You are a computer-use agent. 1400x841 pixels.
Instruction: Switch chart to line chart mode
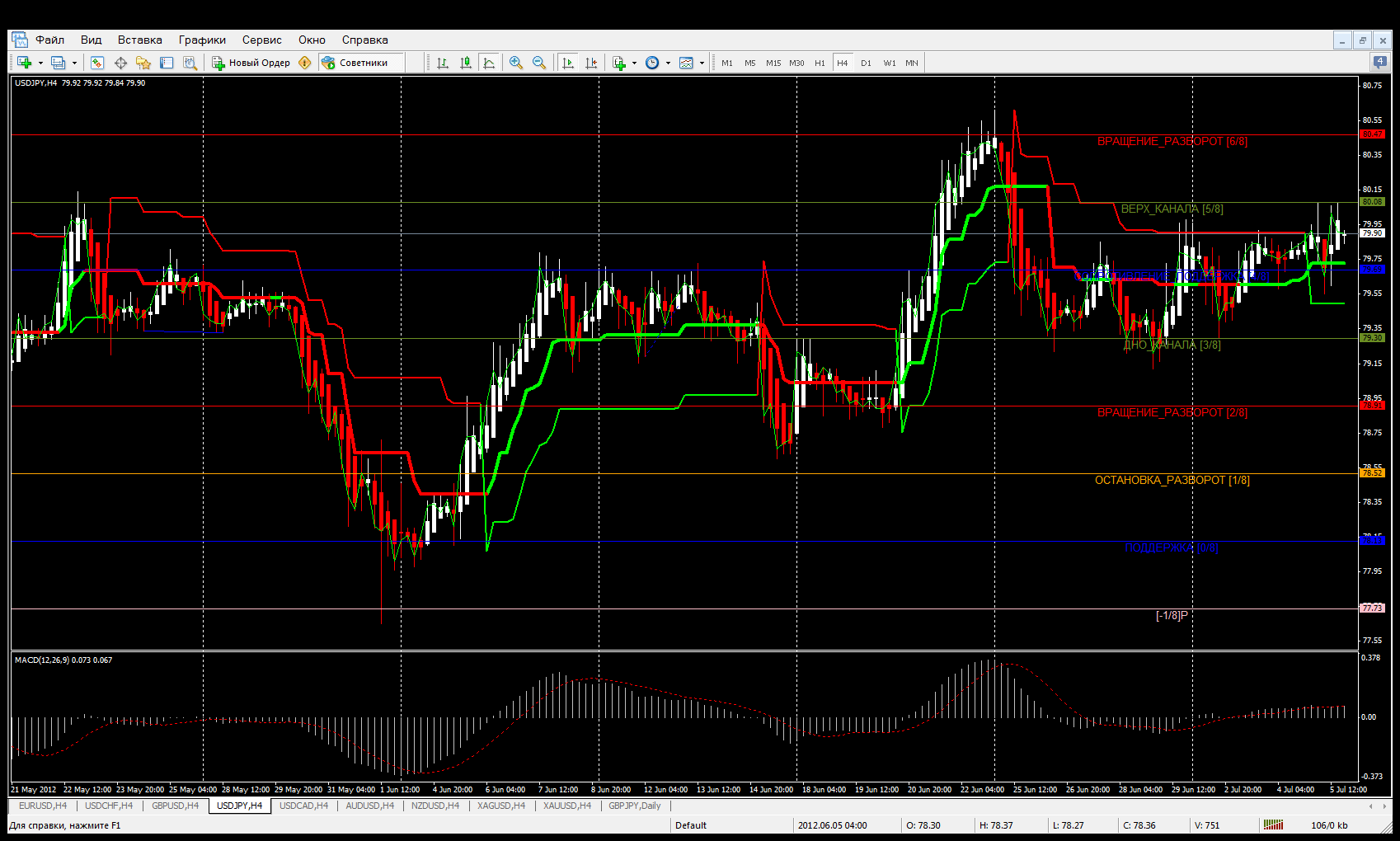pos(489,63)
